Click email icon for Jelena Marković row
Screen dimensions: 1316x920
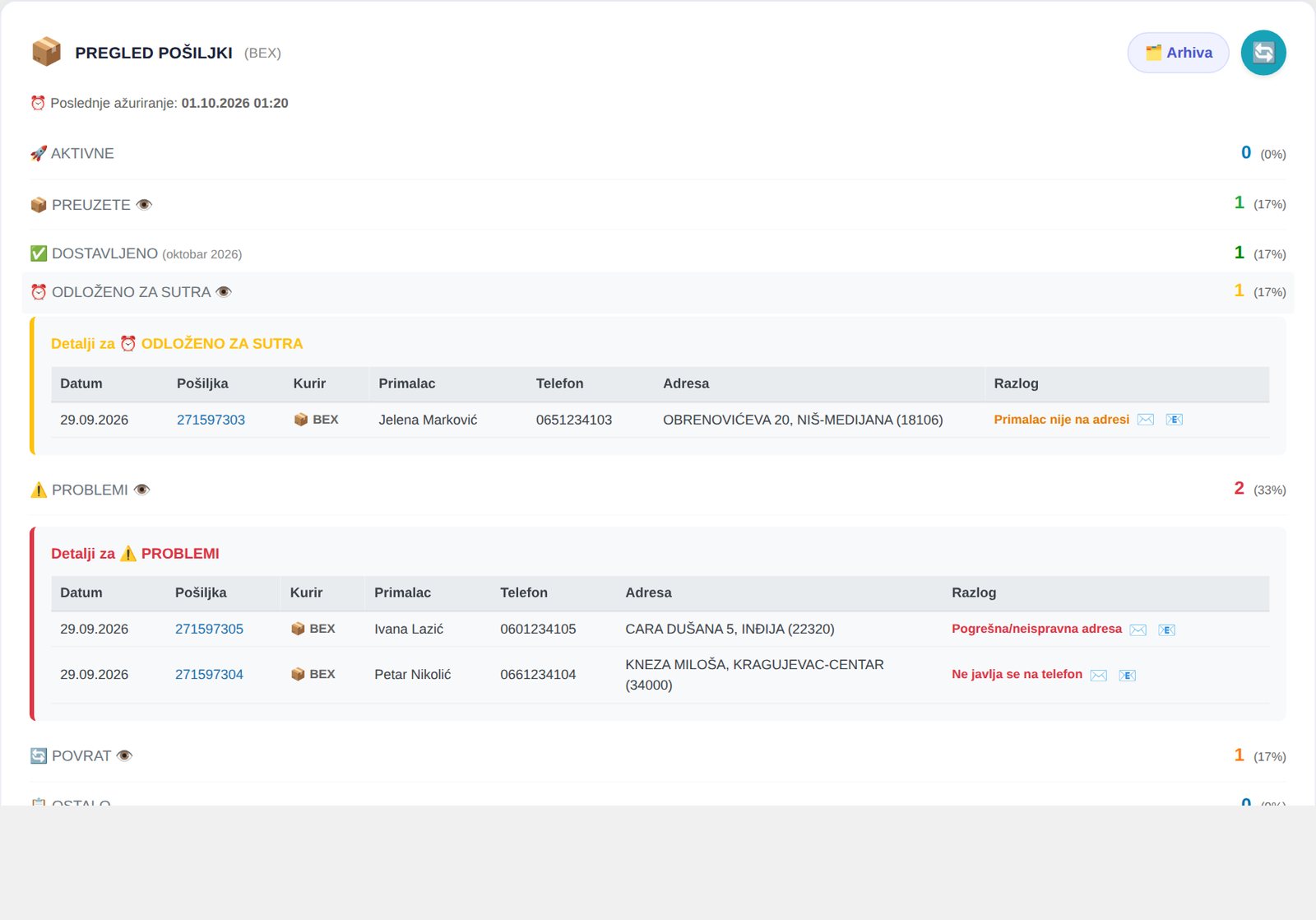1174,420
